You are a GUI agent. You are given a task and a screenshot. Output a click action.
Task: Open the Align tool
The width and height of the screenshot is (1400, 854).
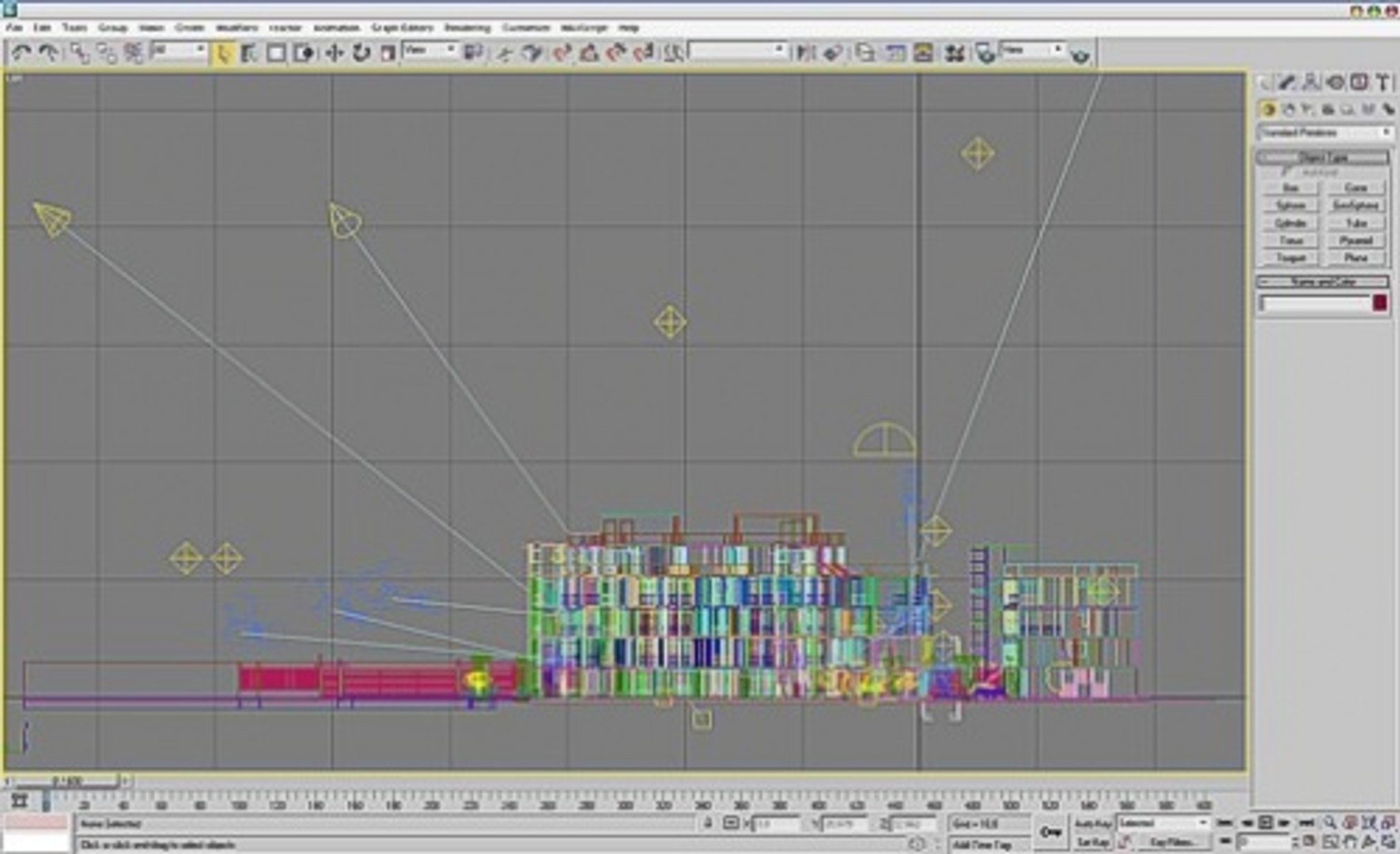pos(832,53)
